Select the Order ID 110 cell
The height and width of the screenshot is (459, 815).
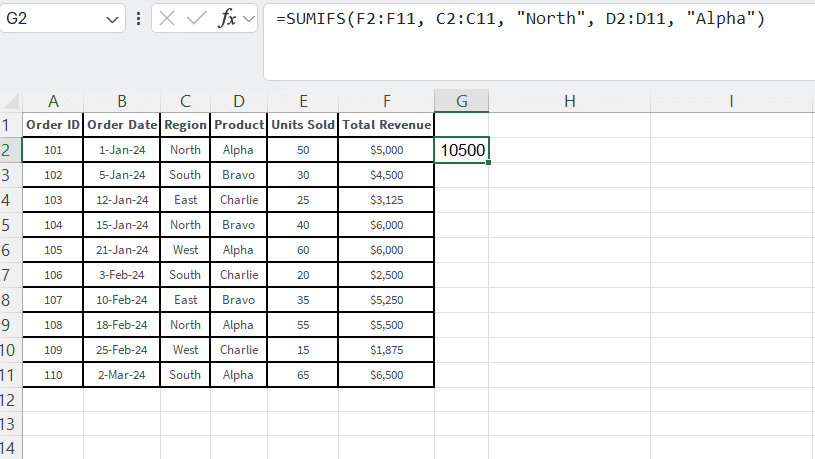point(53,375)
